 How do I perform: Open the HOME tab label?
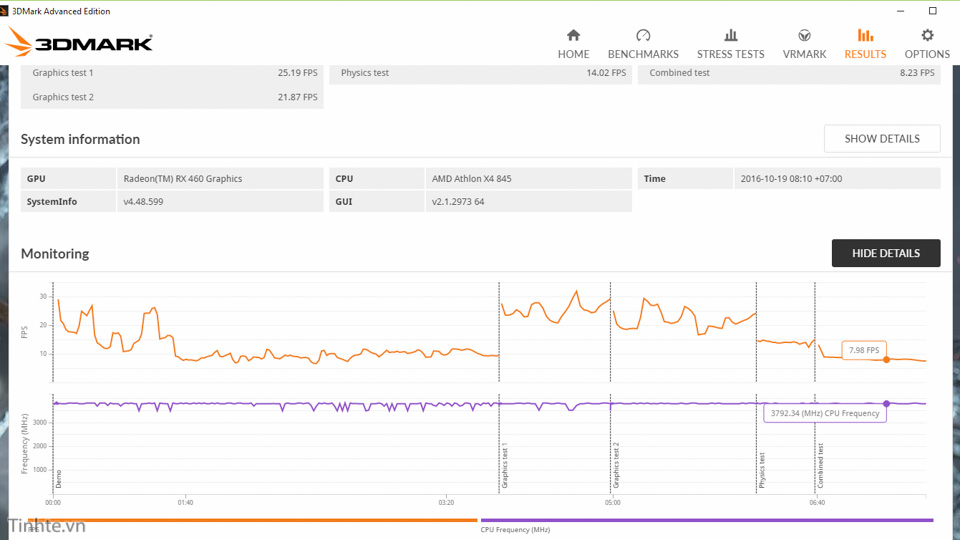point(573,54)
